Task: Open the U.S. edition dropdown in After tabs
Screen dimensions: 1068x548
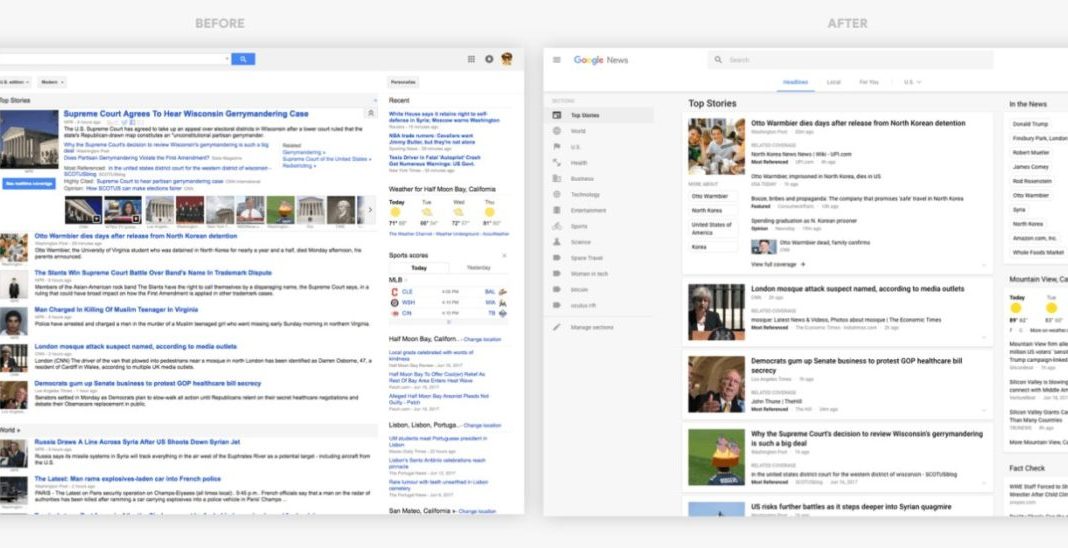Action: pyautogui.click(x=913, y=82)
